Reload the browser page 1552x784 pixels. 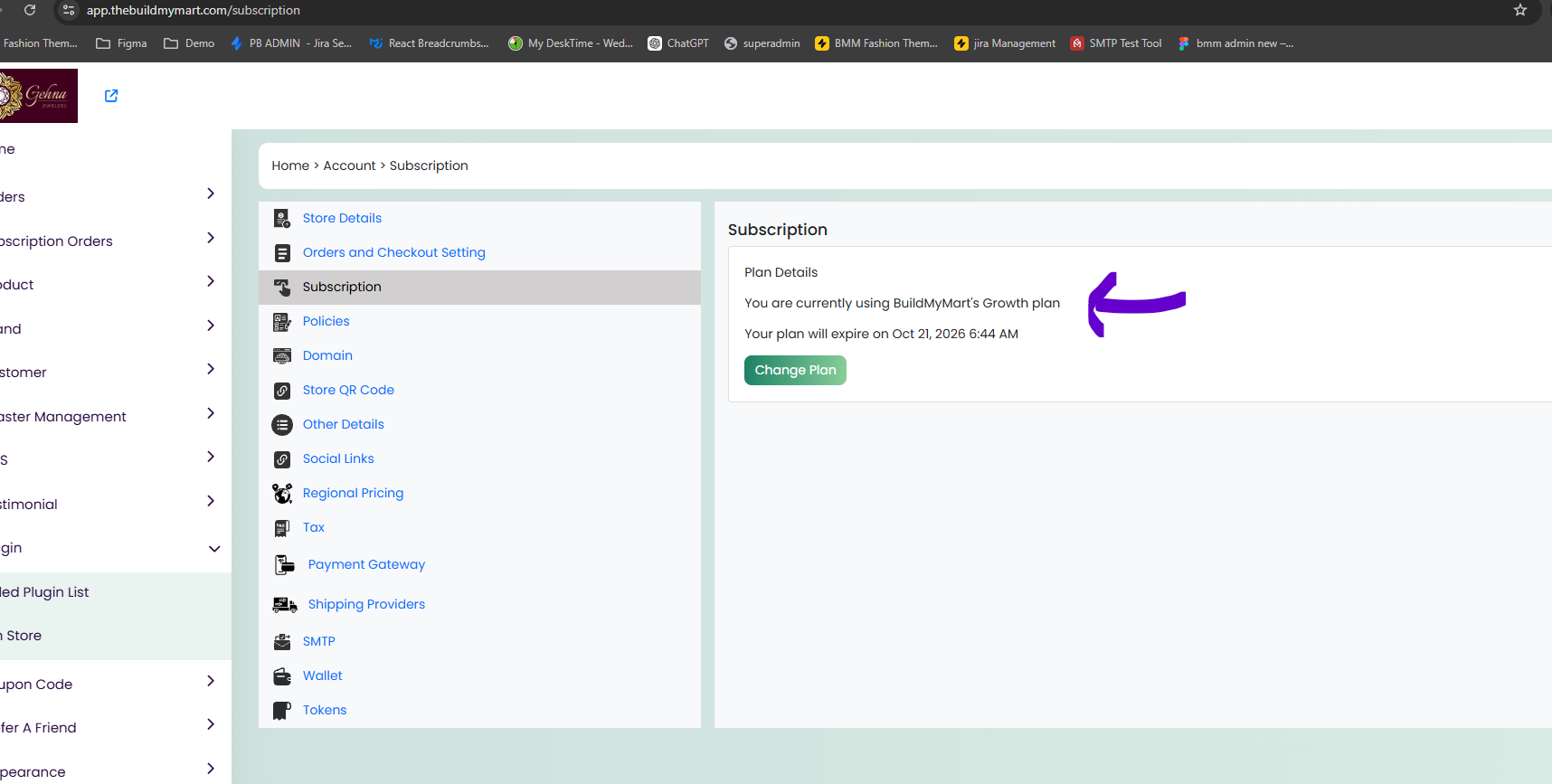[30, 10]
